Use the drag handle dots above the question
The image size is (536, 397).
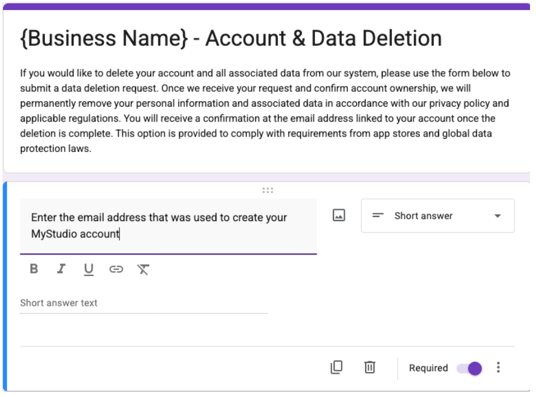click(x=268, y=190)
